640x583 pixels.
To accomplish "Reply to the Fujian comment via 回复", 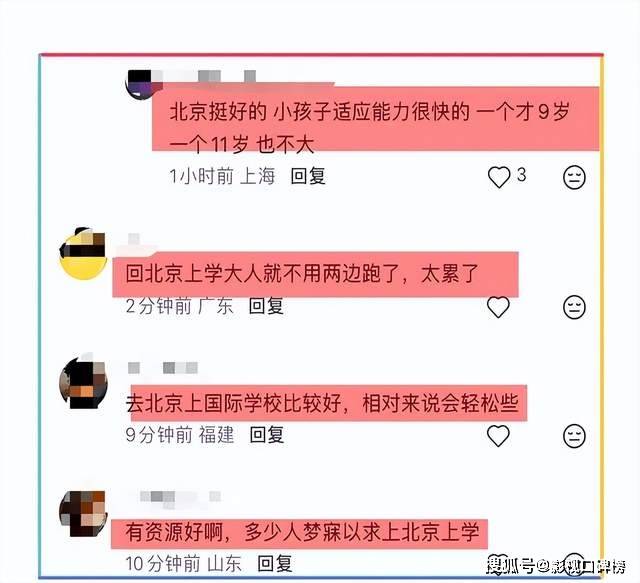I will 267,435.
